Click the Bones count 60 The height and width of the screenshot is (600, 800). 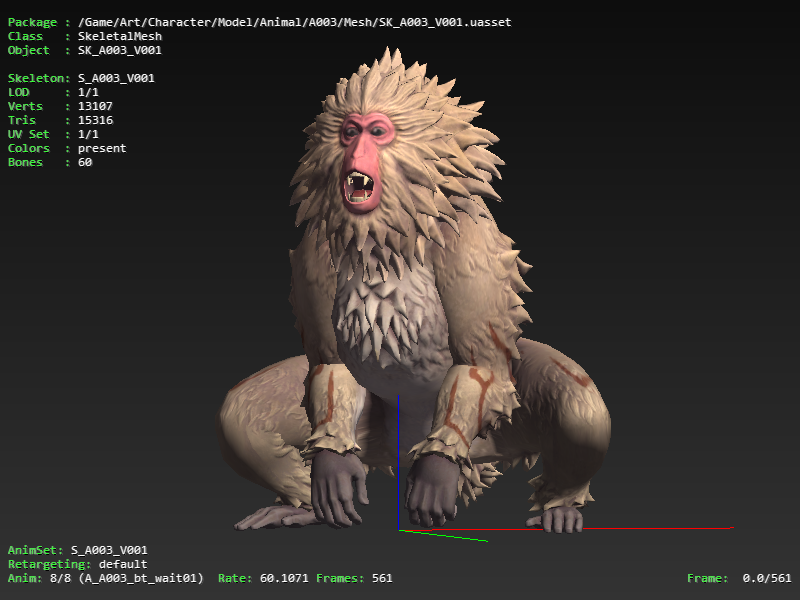click(x=85, y=162)
